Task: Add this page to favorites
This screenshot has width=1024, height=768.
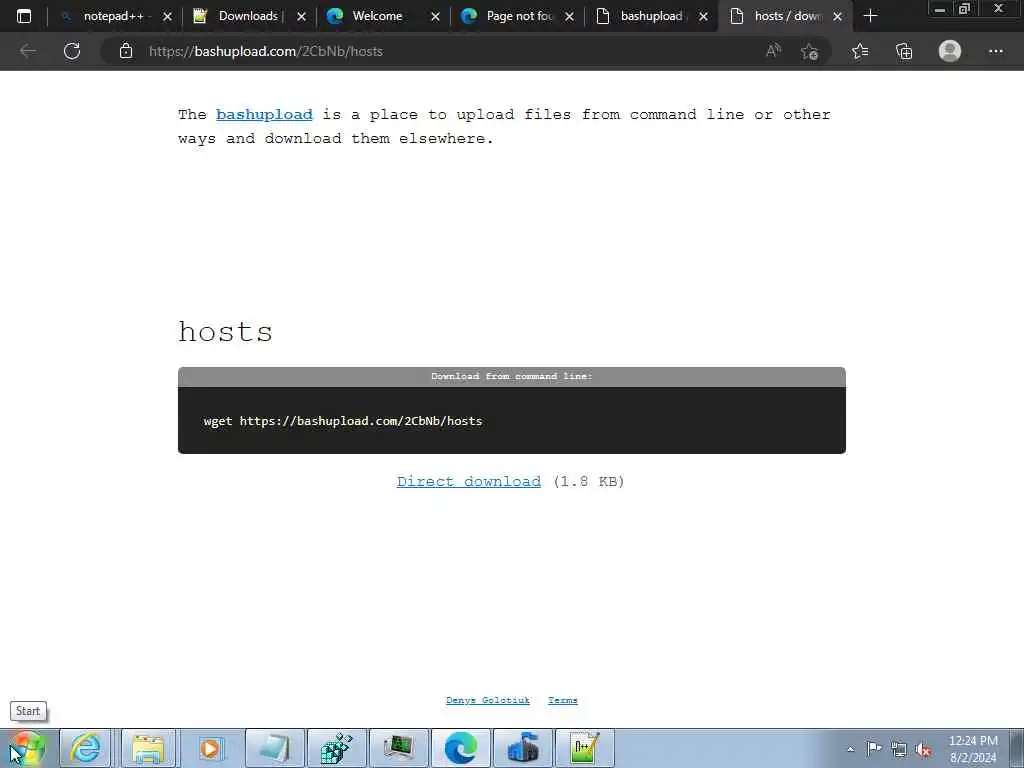Action: [x=810, y=51]
